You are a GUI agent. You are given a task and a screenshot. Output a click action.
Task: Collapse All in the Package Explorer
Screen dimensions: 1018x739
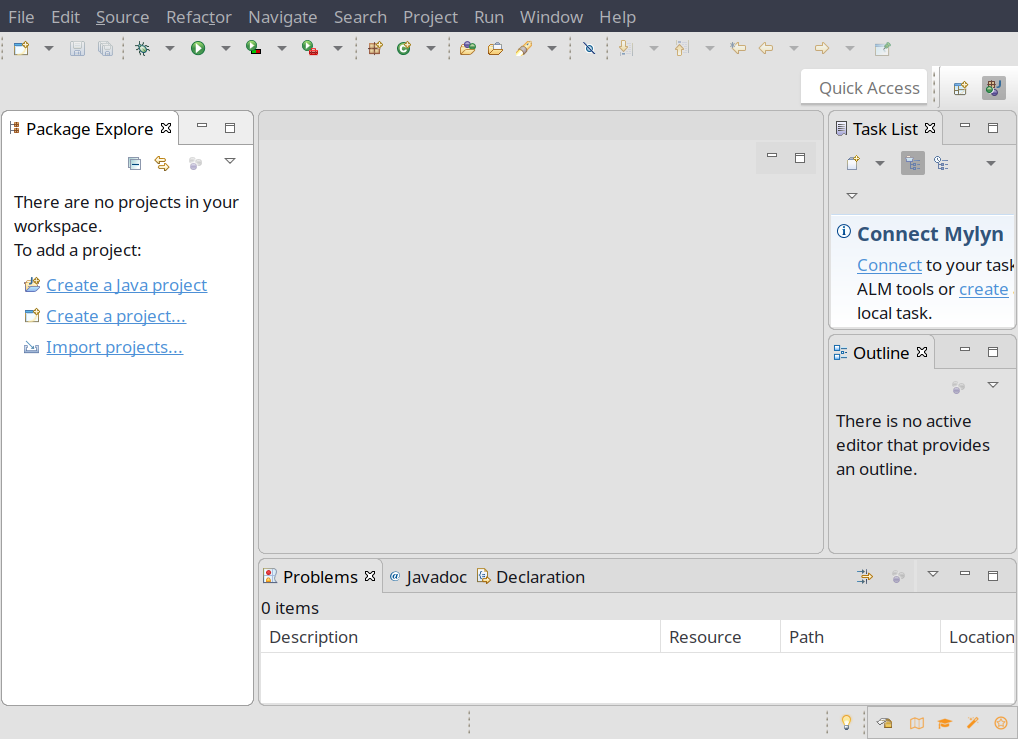[x=134, y=162]
